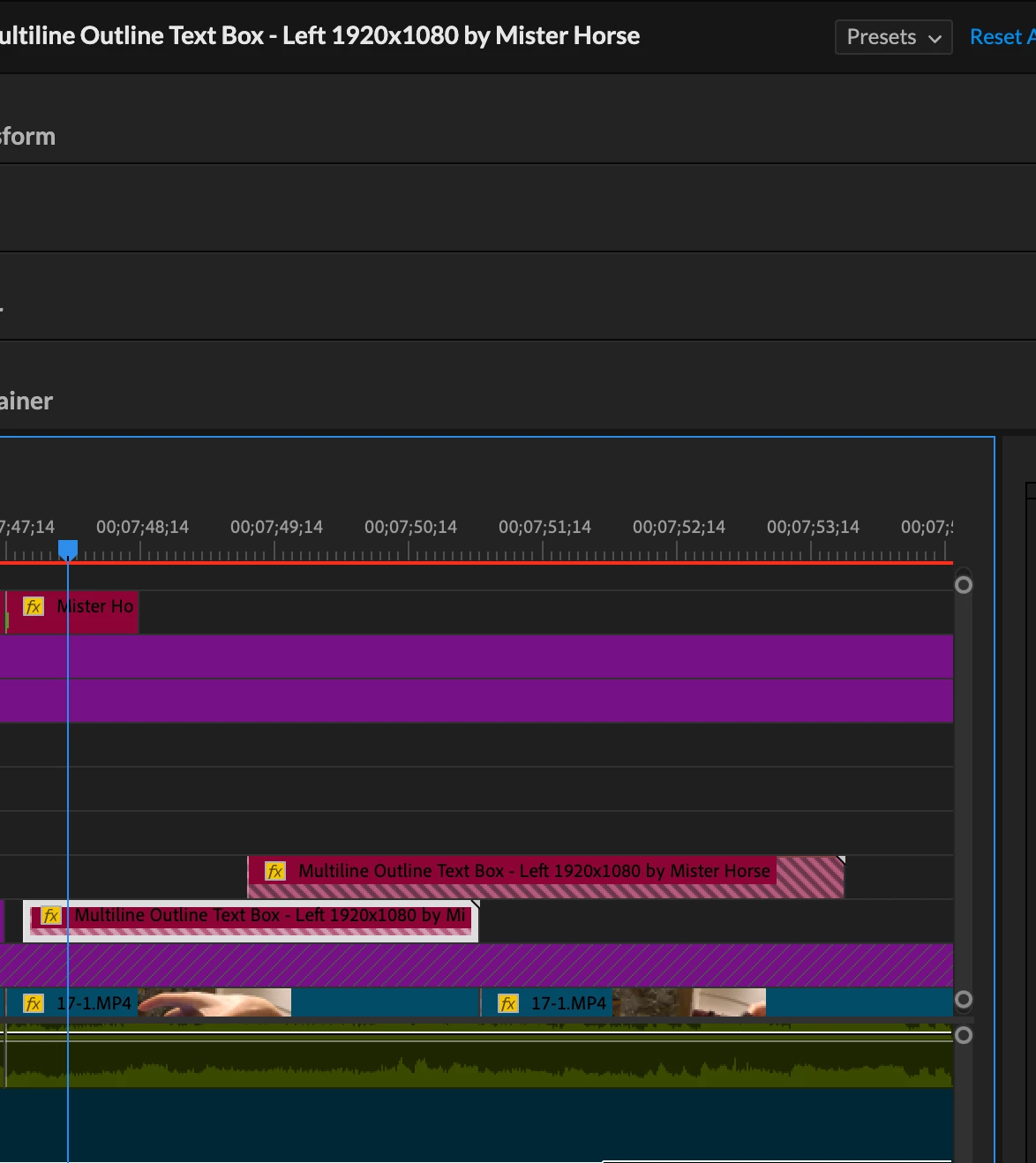Click ruler at timecode 00;07;53;14

coord(813,527)
